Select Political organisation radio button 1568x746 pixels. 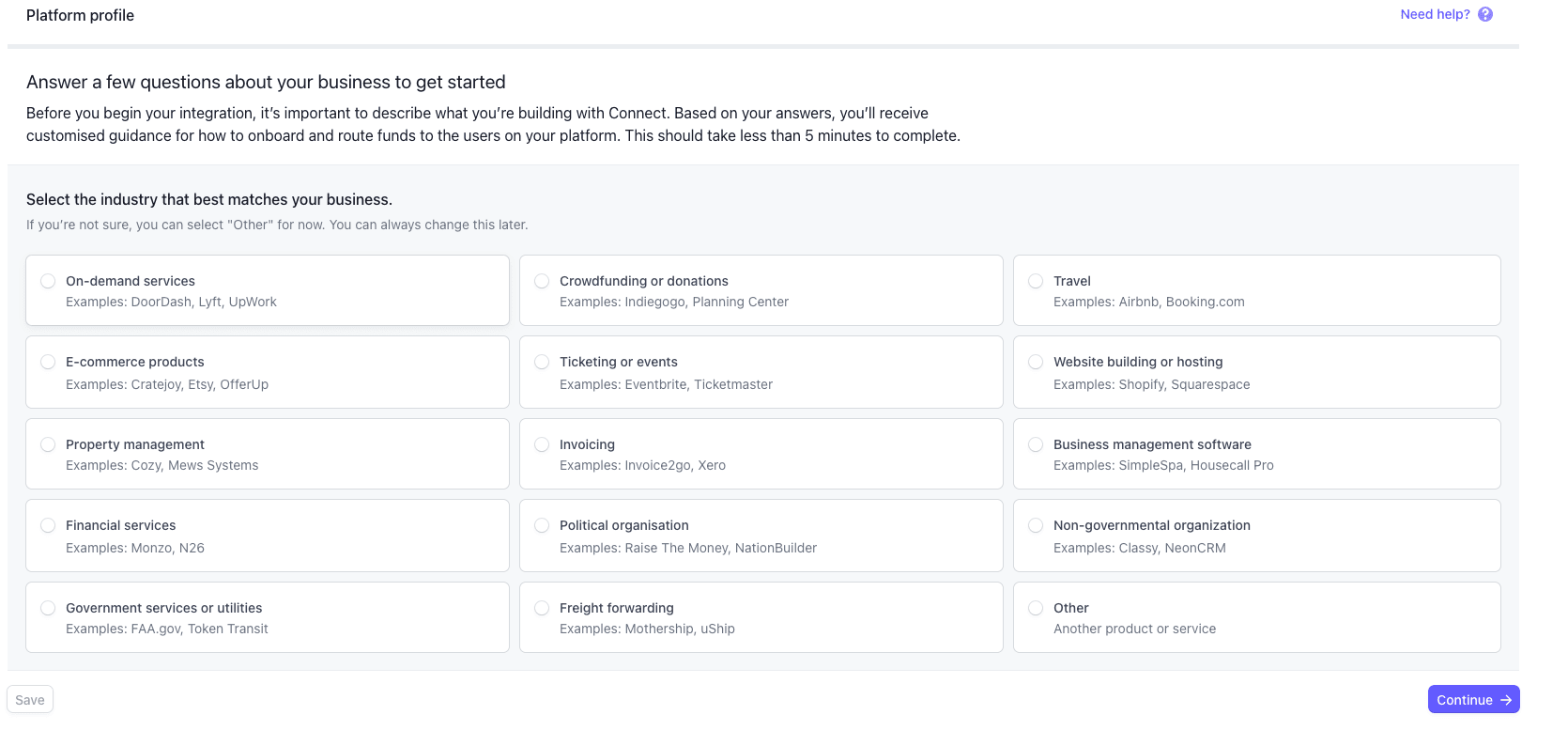click(542, 525)
